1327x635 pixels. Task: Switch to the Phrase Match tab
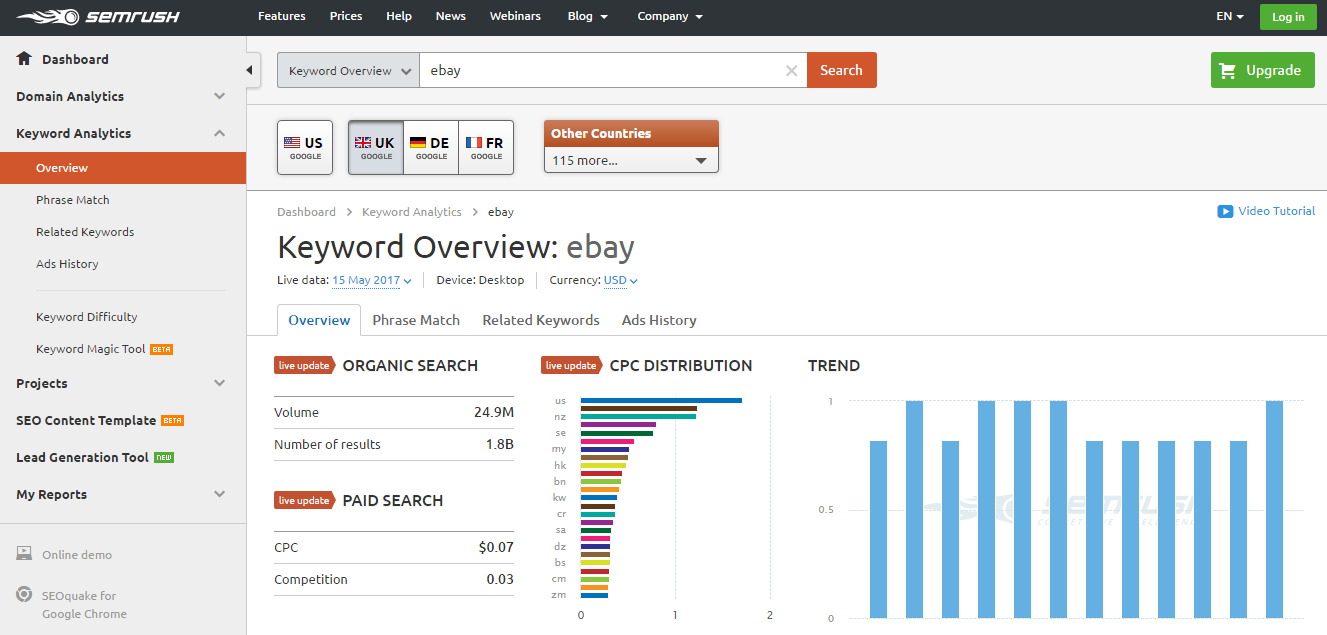click(416, 320)
